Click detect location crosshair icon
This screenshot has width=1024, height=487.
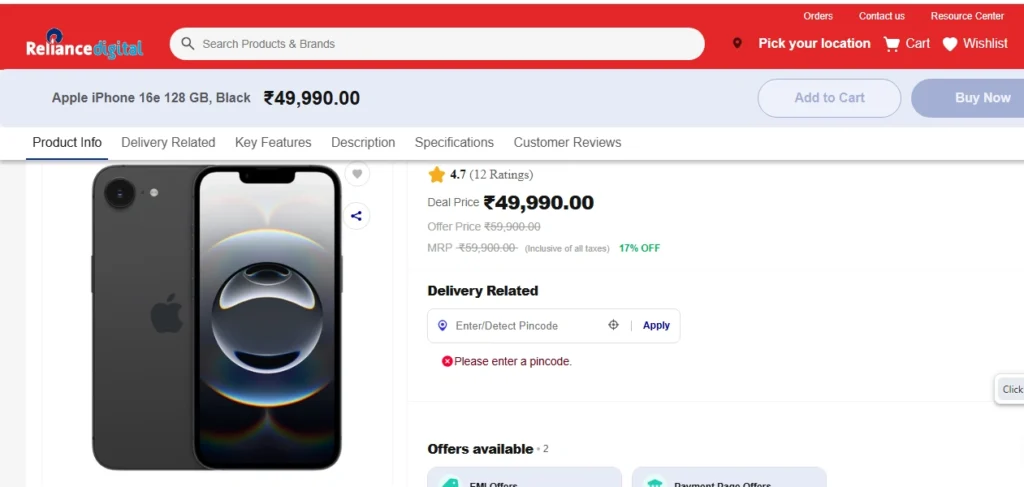[x=614, y=325]
